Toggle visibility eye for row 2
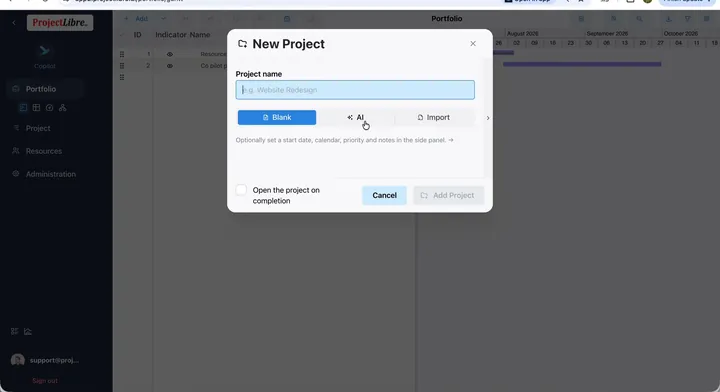Viewport: 720px width, 392px height. pyautogui.click(x=169, y=66)
